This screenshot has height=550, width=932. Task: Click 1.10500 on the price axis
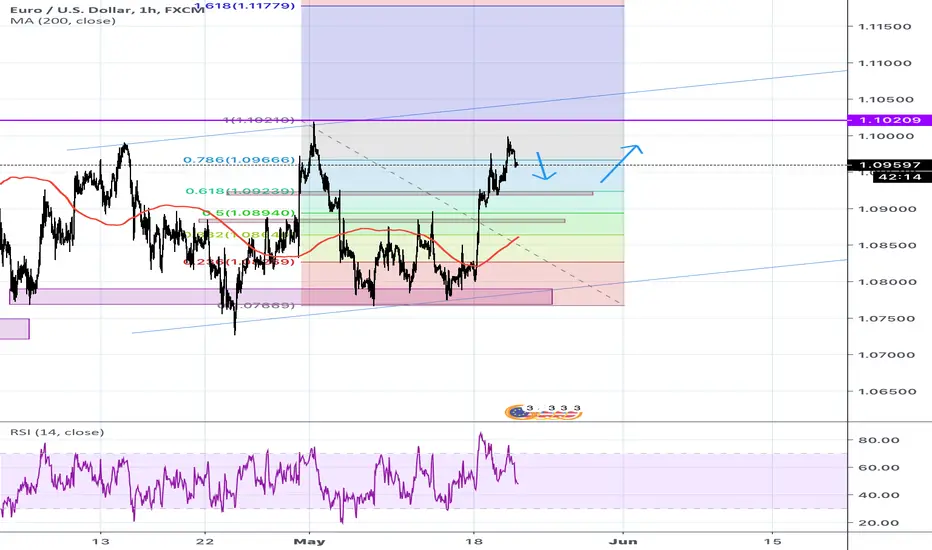[884, 100]
